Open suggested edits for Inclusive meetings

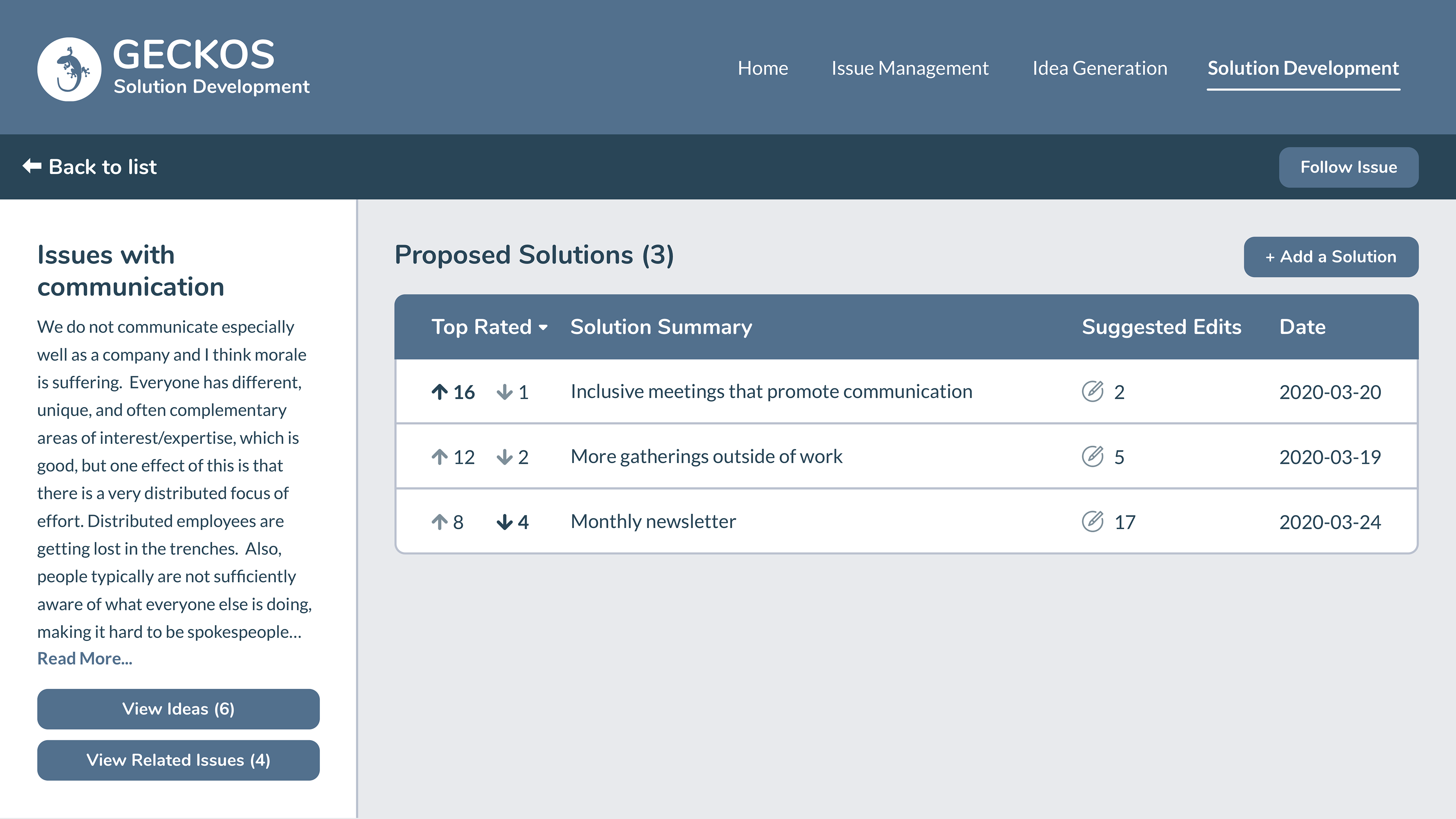(x=1092, y=391)
